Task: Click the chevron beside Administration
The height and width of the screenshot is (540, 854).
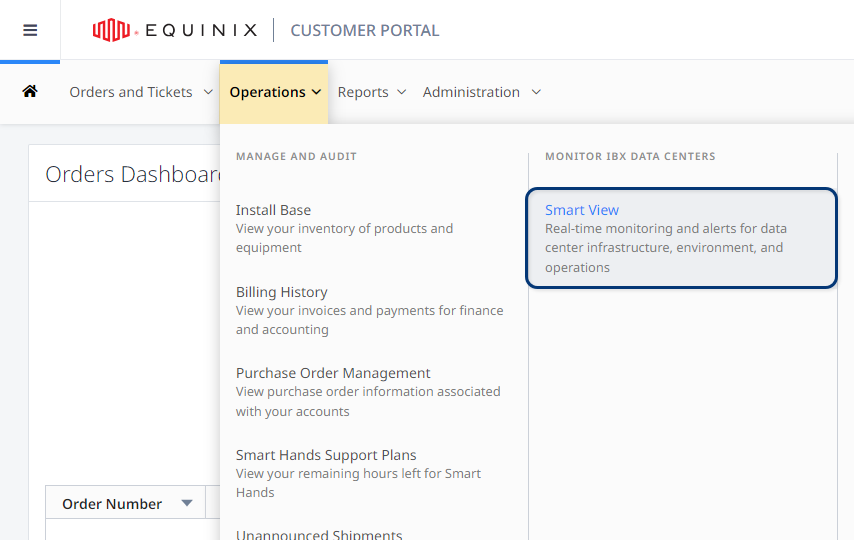Action: click(x=536, y=92)
